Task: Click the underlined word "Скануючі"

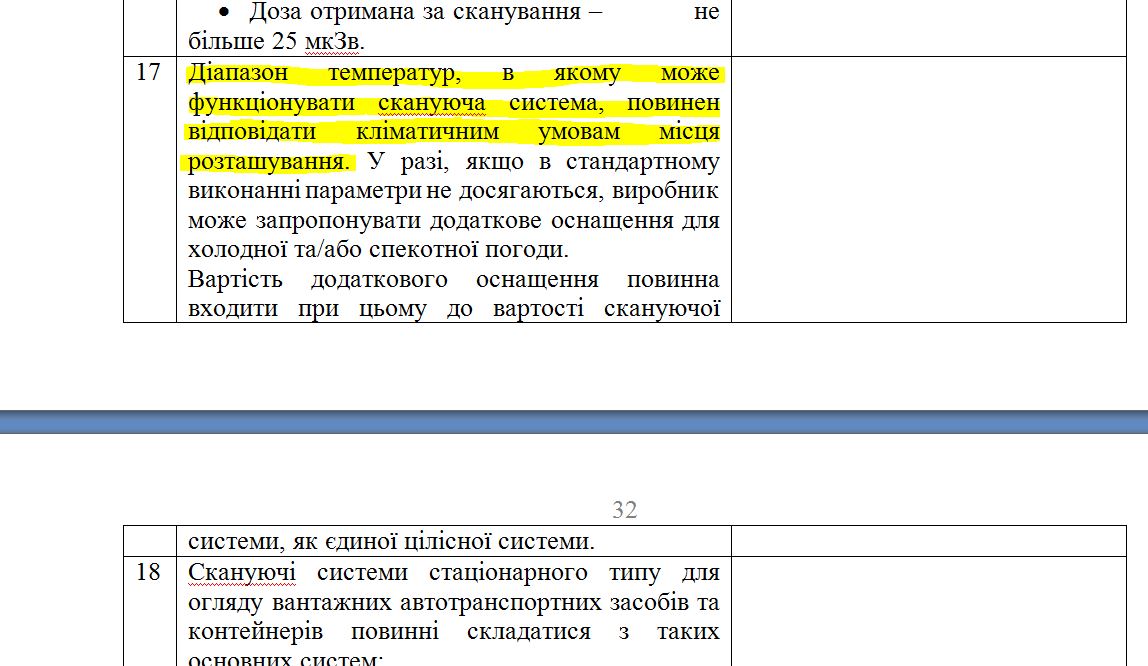Action: pyautogui.click(x=232, y=573)
